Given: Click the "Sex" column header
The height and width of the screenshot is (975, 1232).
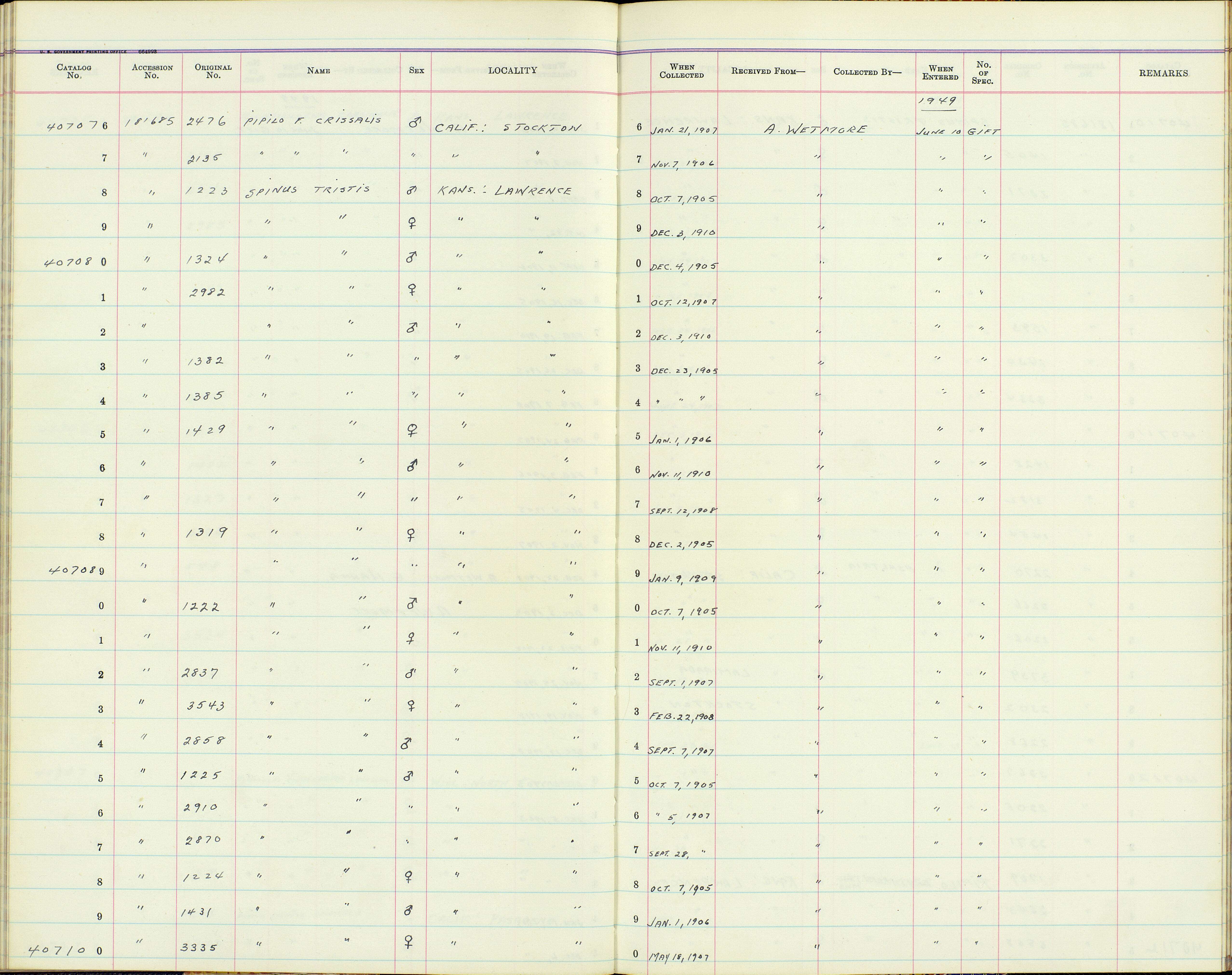Looking at the screenshot, I should (417, 71).
